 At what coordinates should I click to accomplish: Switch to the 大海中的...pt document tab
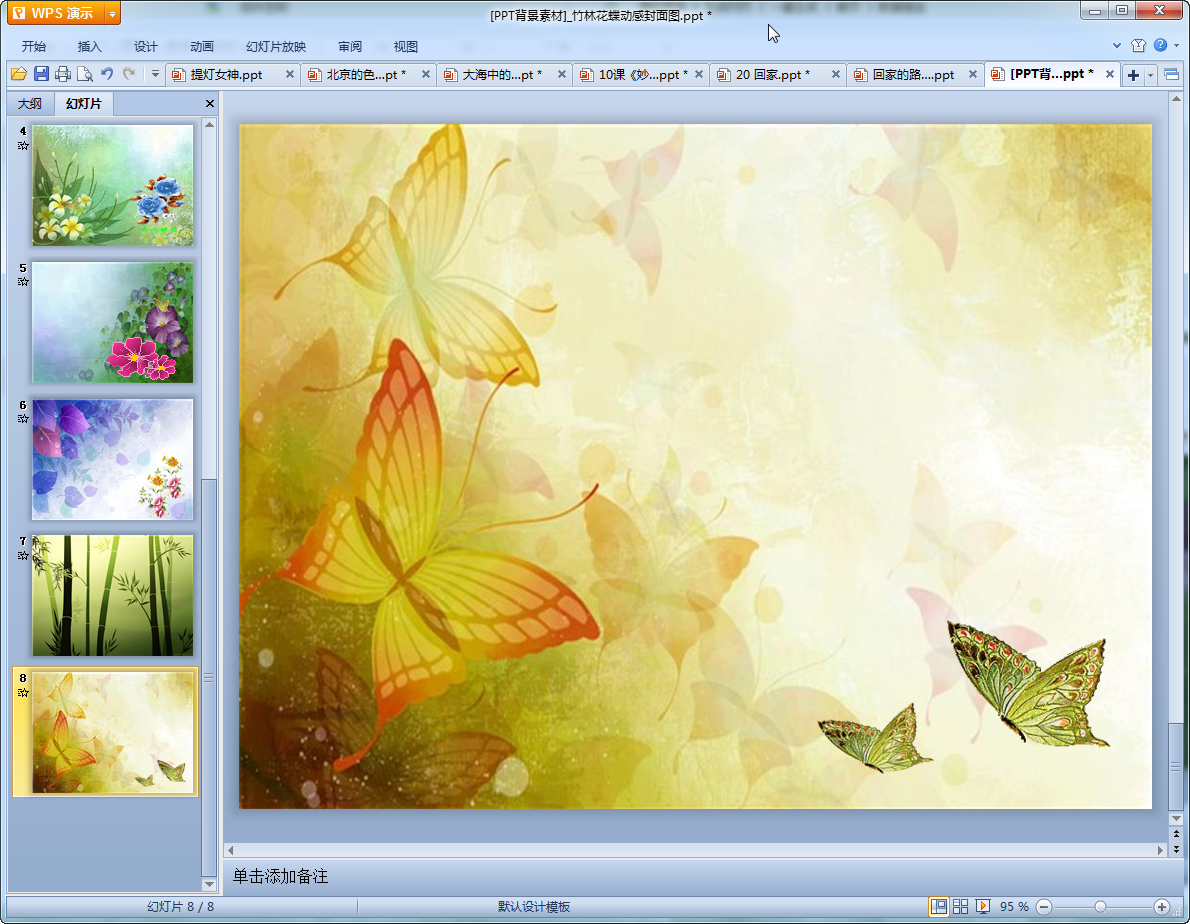[x=502, y=74]
